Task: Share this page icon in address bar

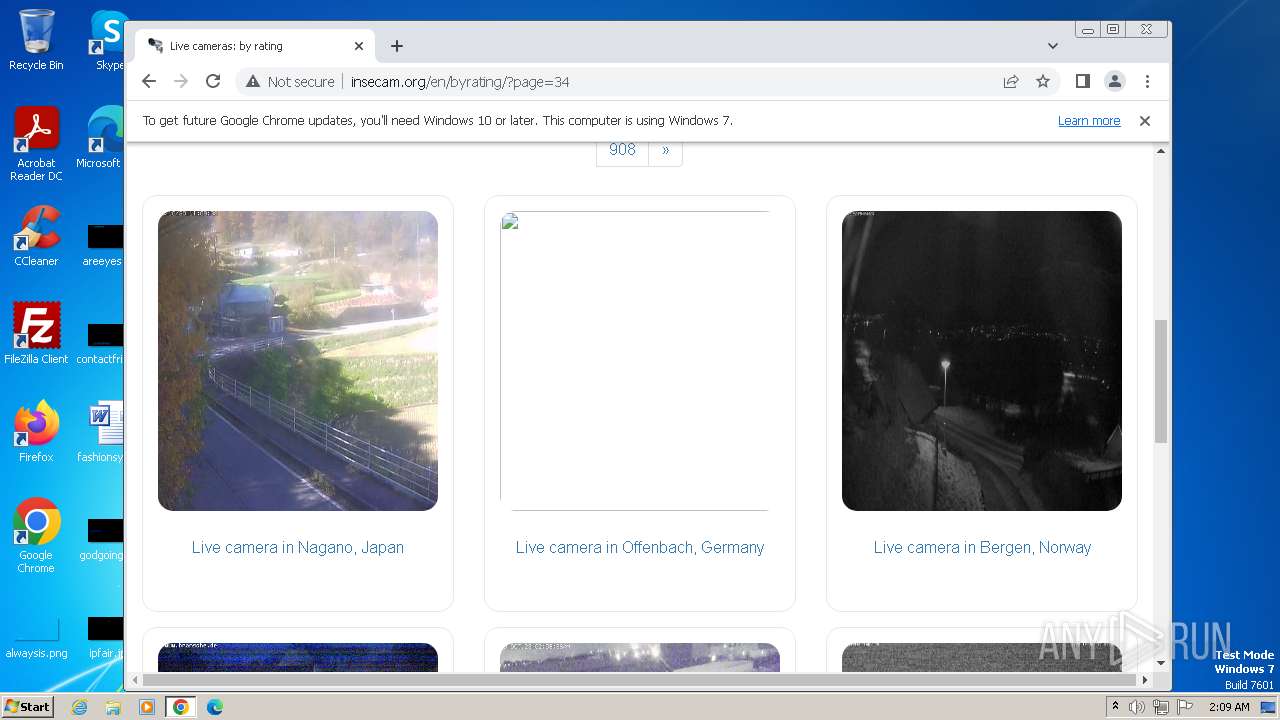Action: click(1011, 81)
